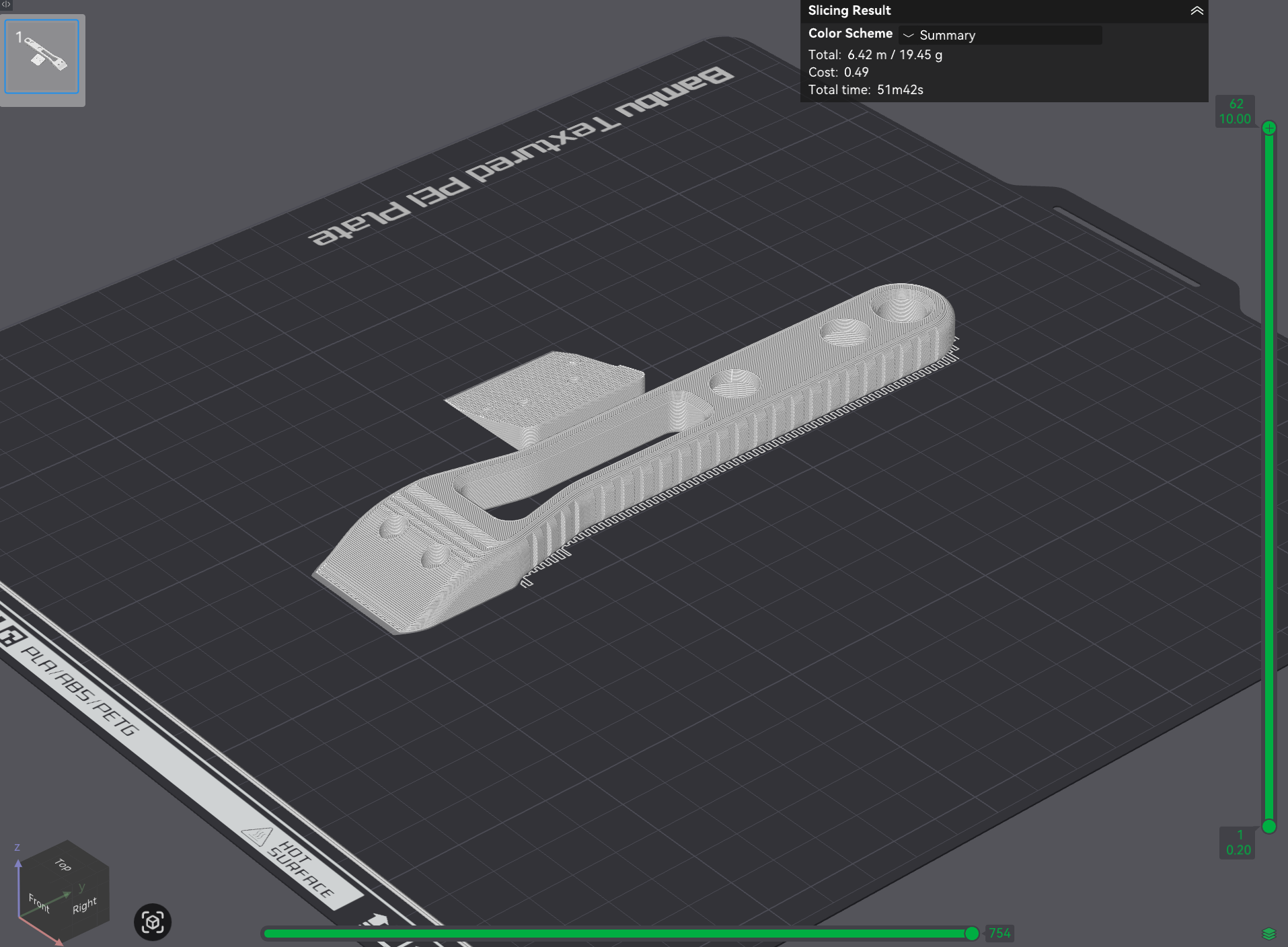Select plate 1 thumbnail

click(42, 56)
